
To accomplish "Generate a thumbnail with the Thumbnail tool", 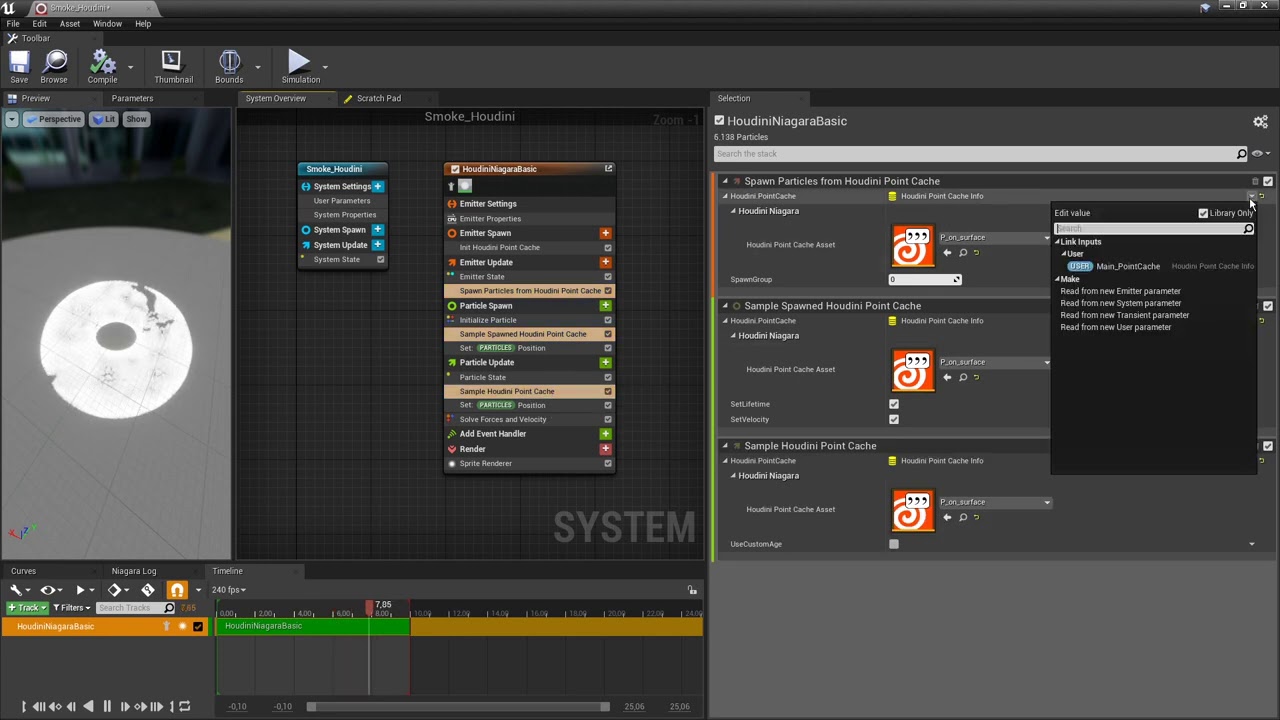I will pyautogui.click(x=173, y=67).
